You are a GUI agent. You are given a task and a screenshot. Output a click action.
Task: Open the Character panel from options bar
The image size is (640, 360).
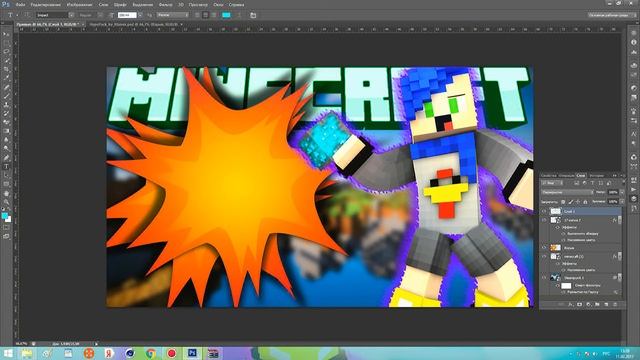tap(253, 15)
